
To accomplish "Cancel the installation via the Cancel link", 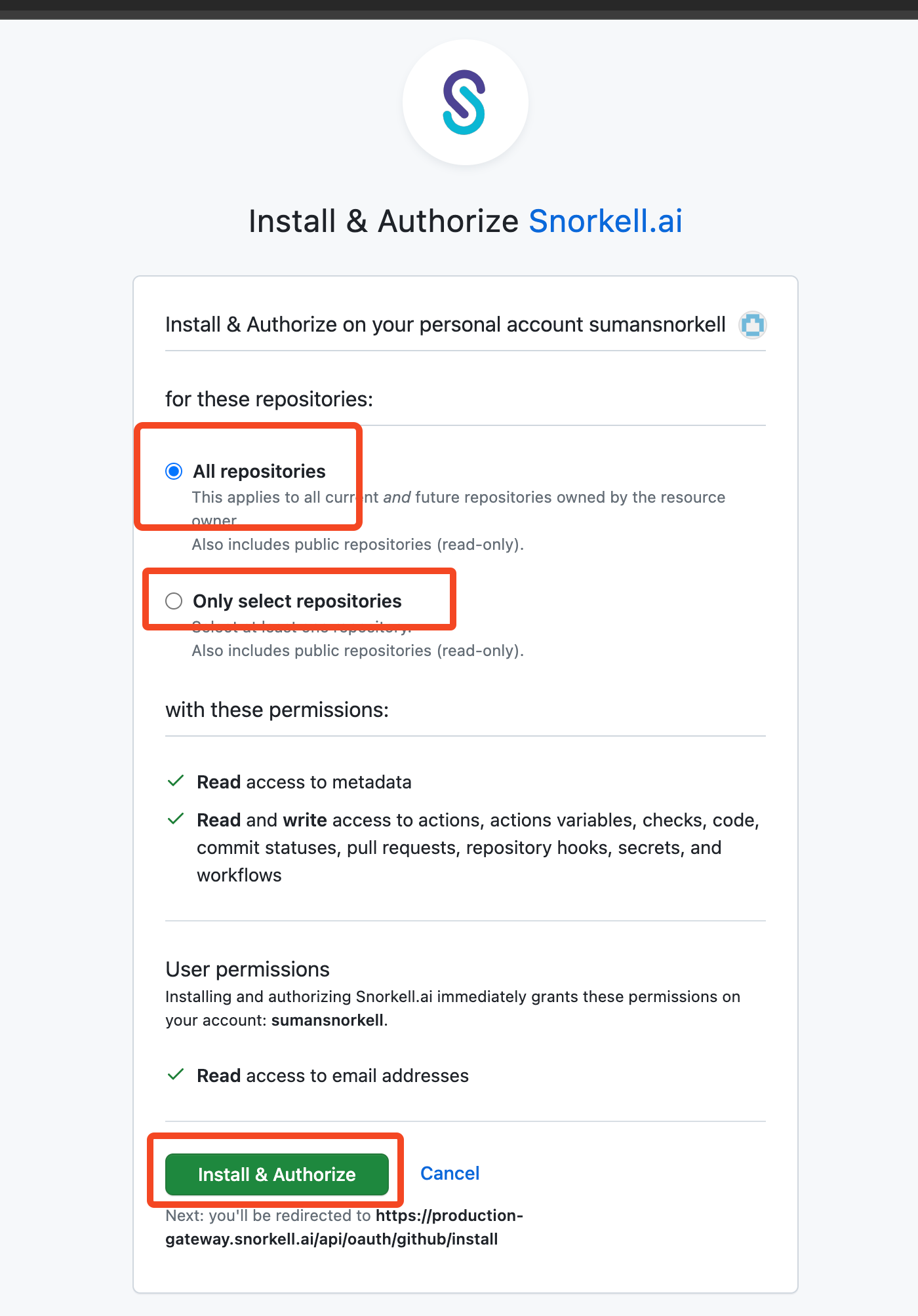I will [x=450, y=1173].
